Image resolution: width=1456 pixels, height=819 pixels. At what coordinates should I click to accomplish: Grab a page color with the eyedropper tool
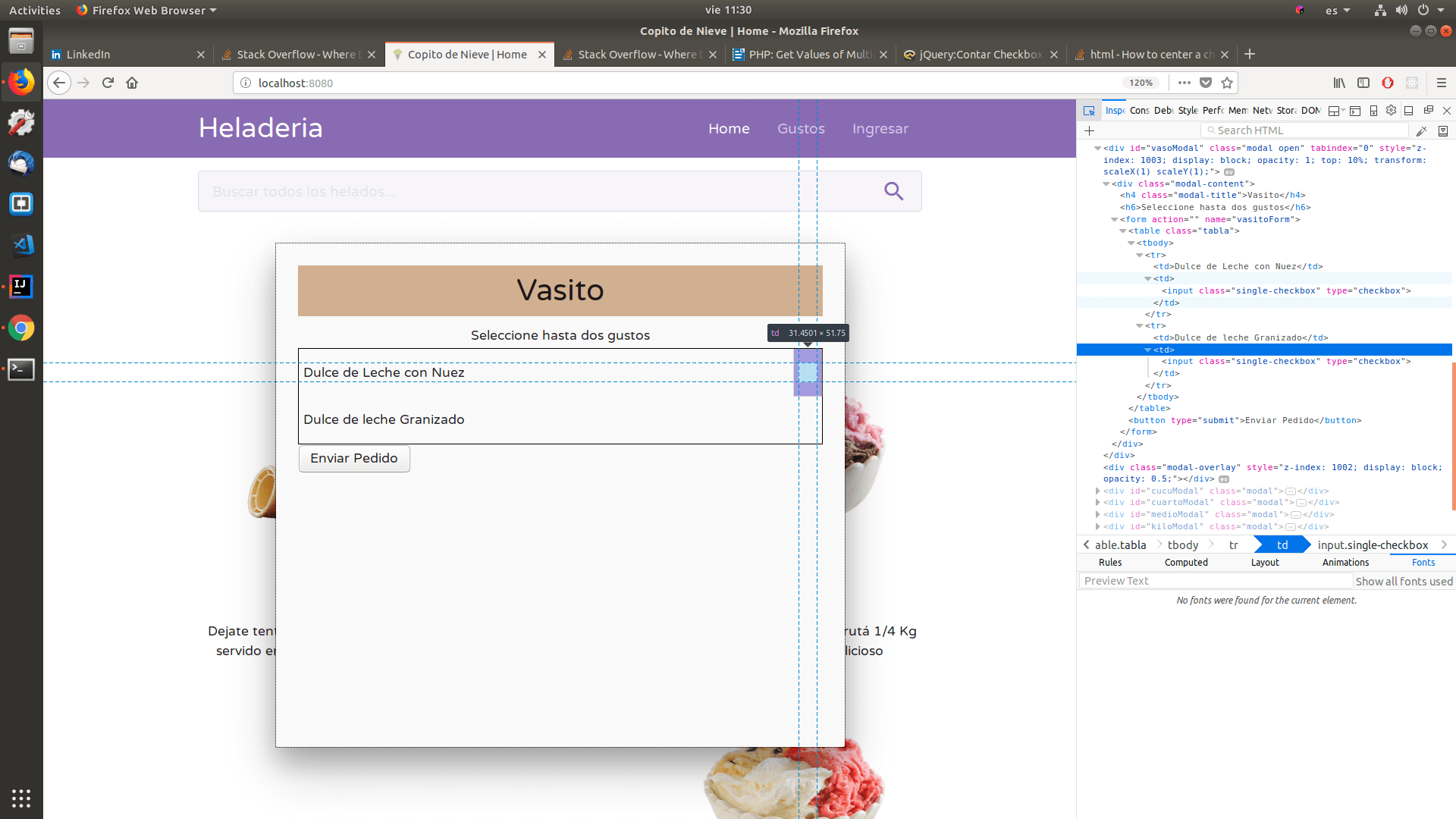coord(1423,130)
